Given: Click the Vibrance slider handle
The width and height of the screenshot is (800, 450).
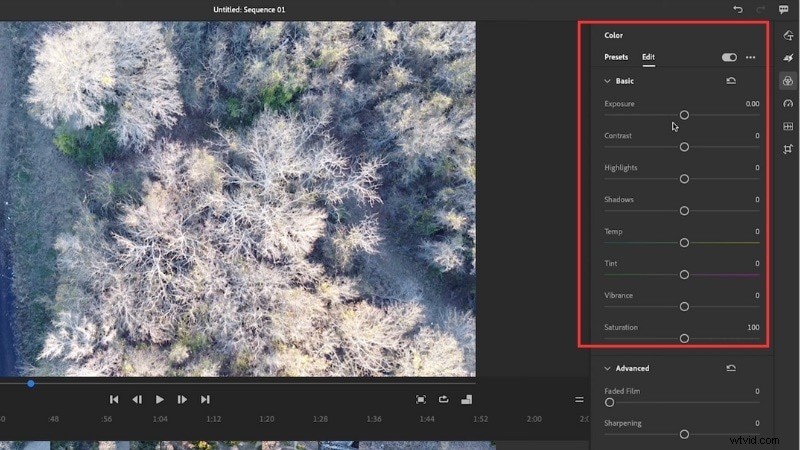Looking at the screenshot, I should [x=684, y=306].
